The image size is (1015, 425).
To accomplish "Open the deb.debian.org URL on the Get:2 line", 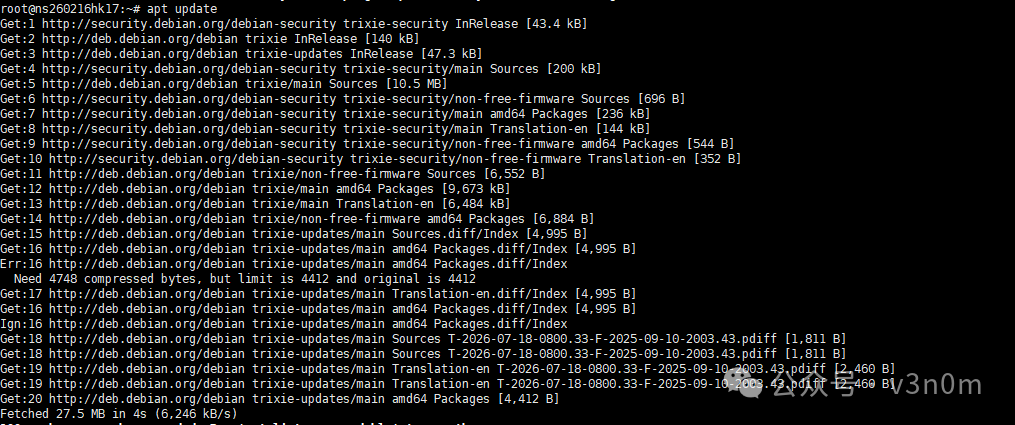I will point(140,39).
